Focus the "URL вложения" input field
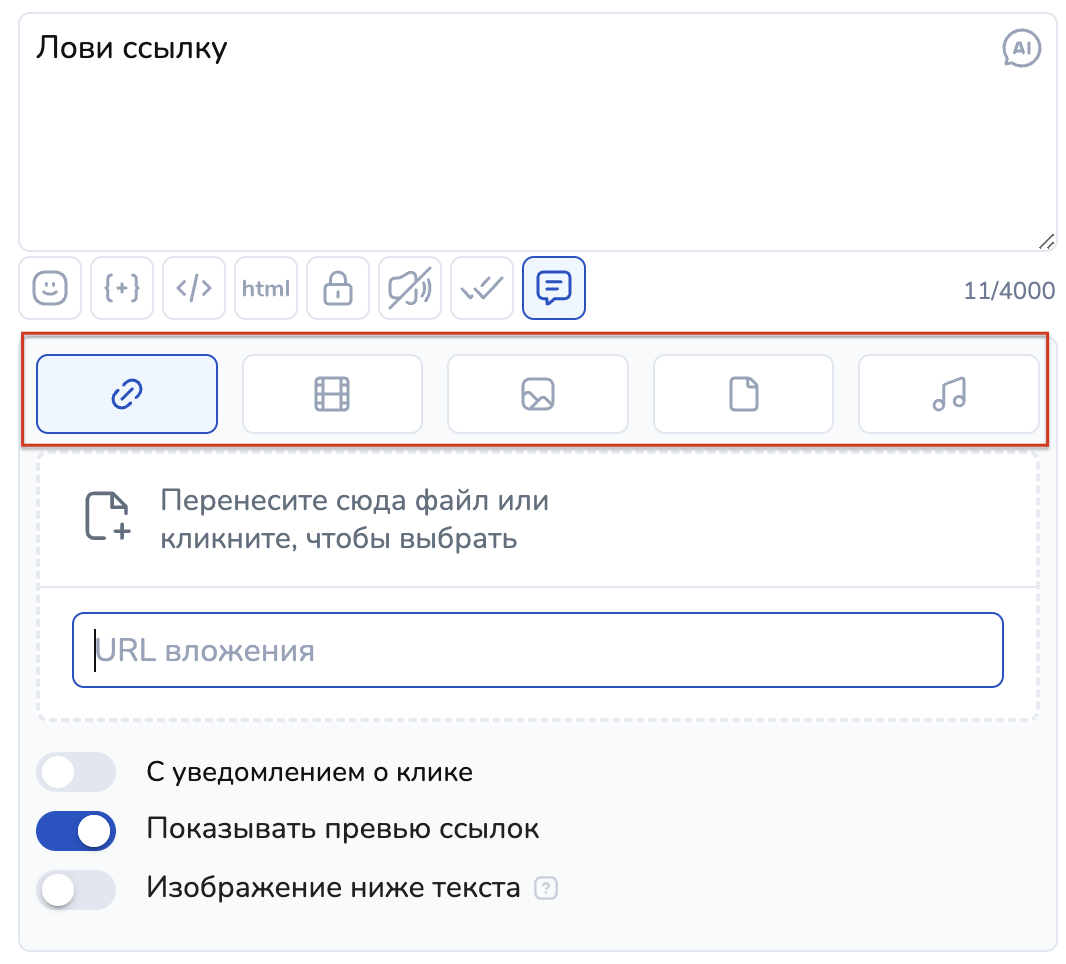The height and width of the screenshot is (964, 1066). click(537, 651)
